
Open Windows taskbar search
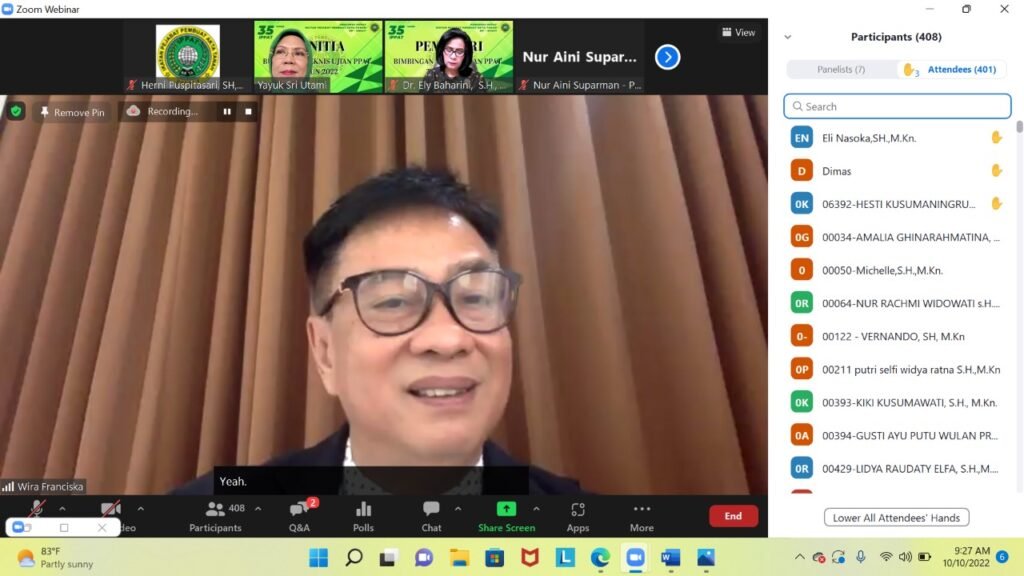pyautogui.click(x=354, y=558)
